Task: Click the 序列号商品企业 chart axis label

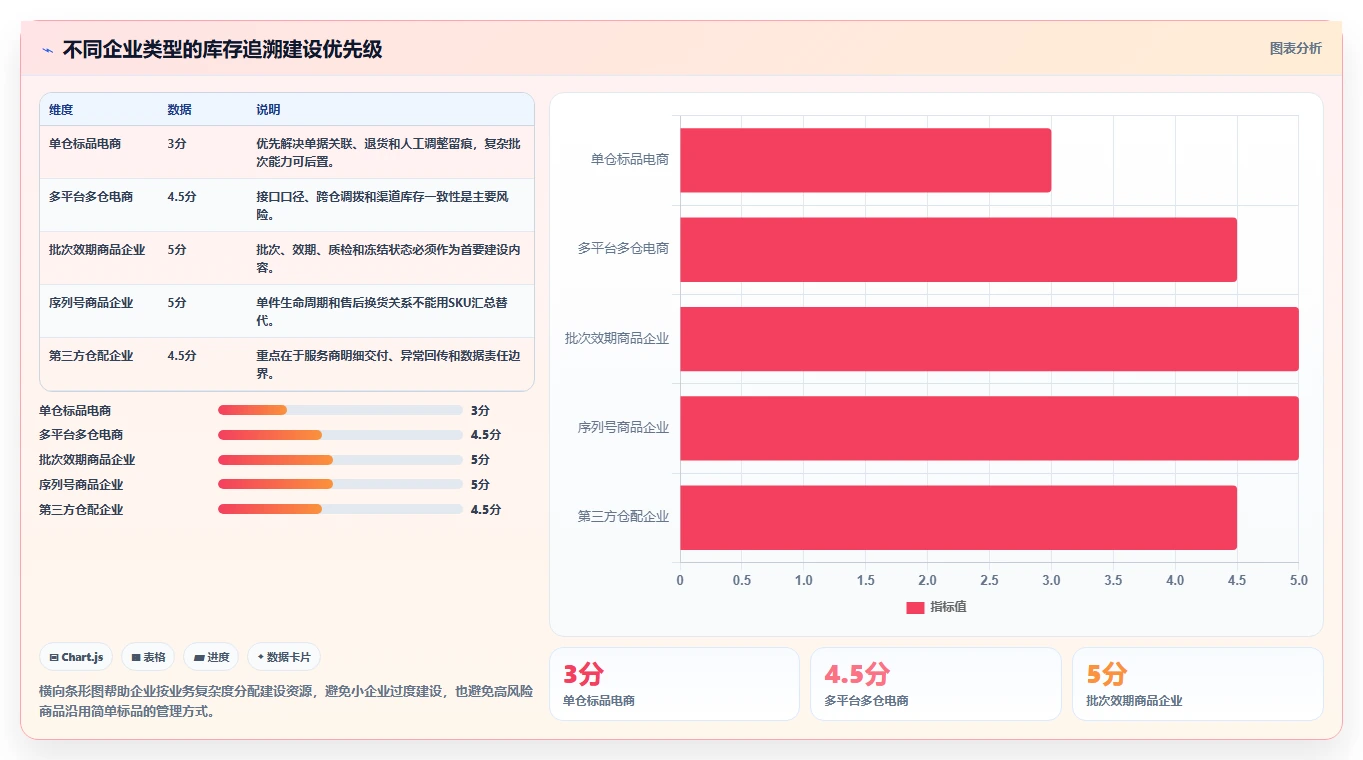Action: coord(623,428)
